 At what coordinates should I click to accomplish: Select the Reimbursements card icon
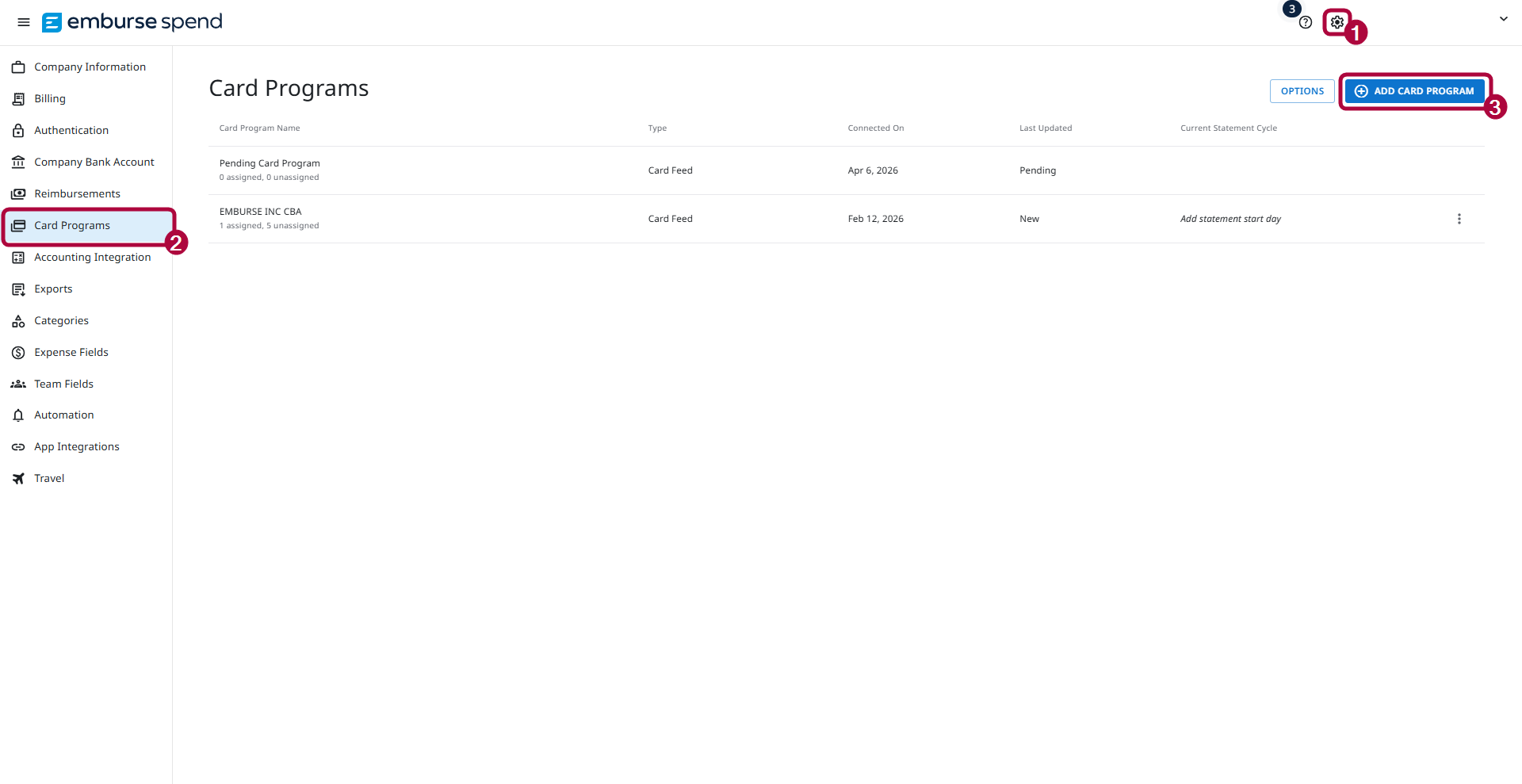point(18,193)
